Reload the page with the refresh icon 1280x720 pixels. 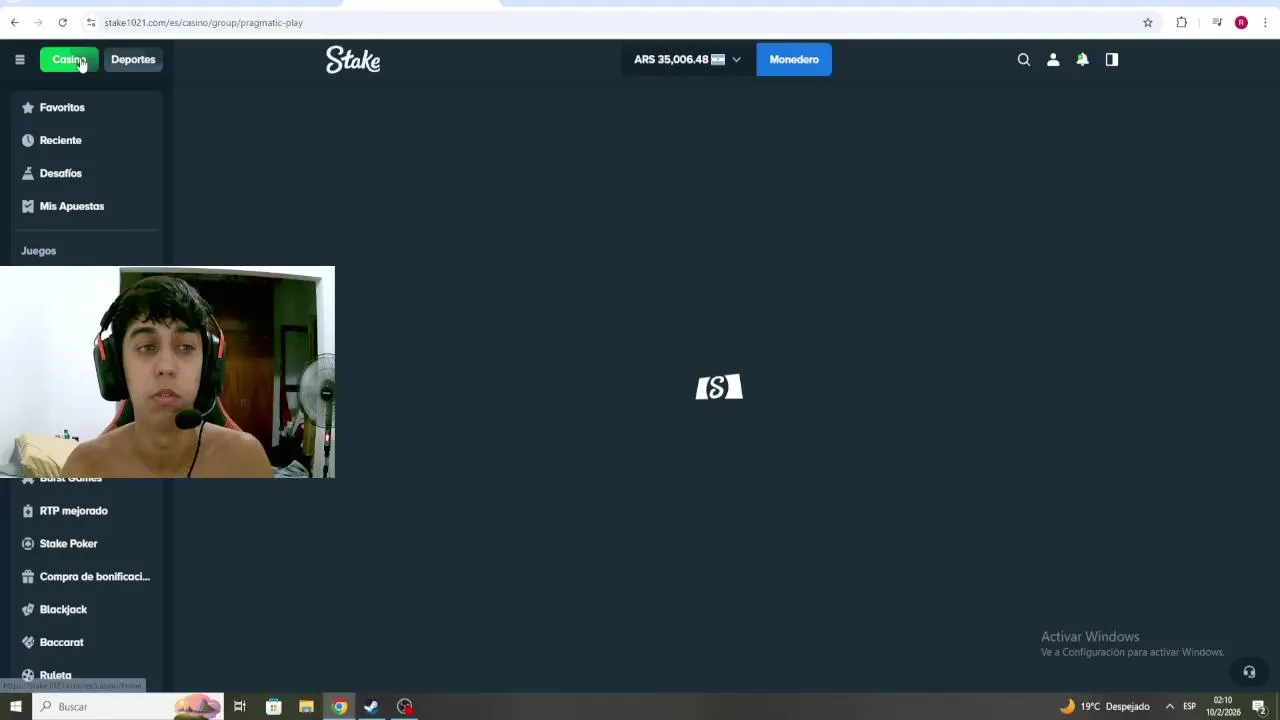62,22
